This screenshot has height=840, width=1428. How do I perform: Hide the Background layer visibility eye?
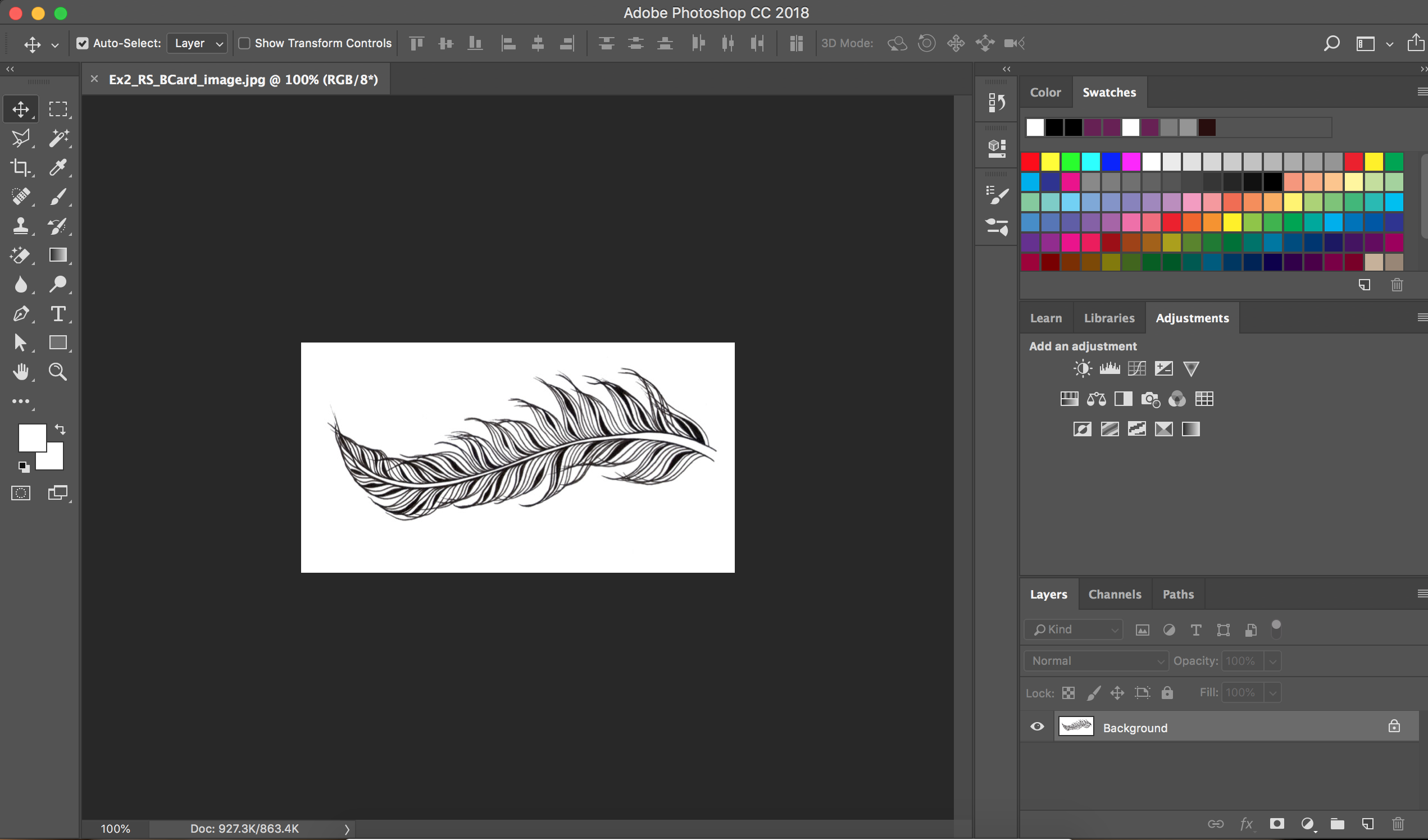tap(1037, 727)
